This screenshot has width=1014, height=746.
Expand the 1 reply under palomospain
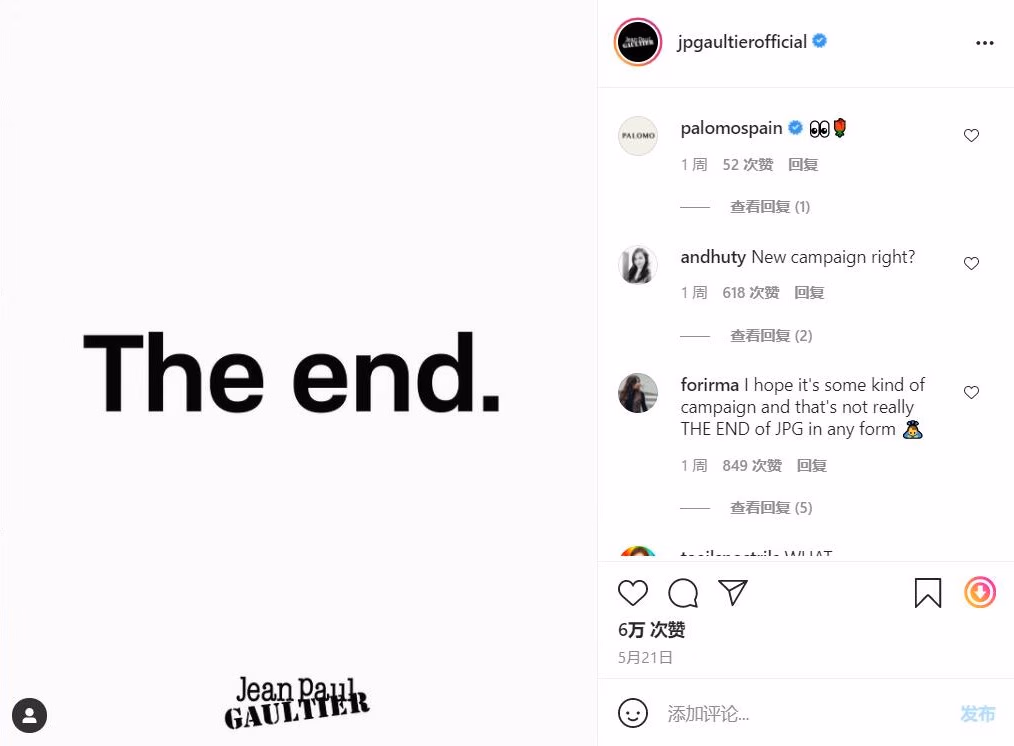click(770, 207)
